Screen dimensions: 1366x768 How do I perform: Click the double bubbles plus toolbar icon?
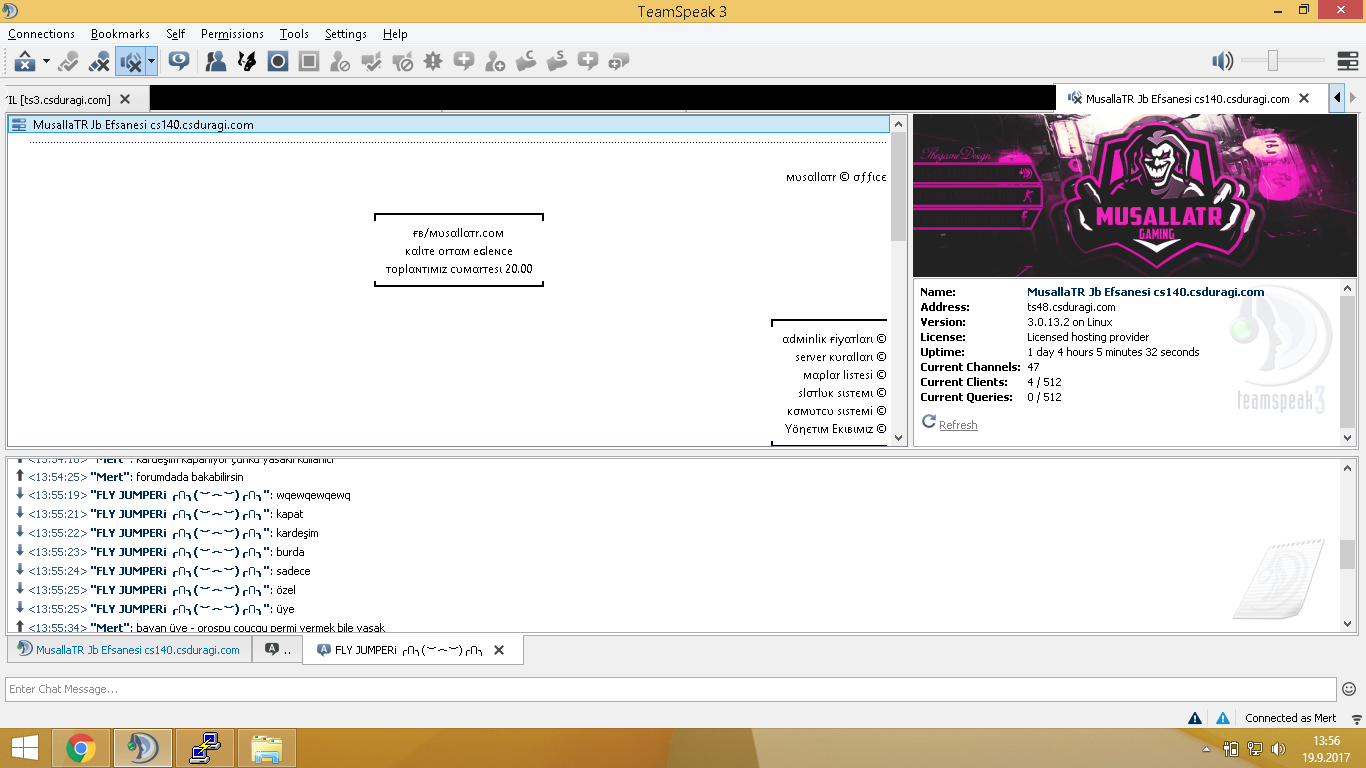[619, 62]
